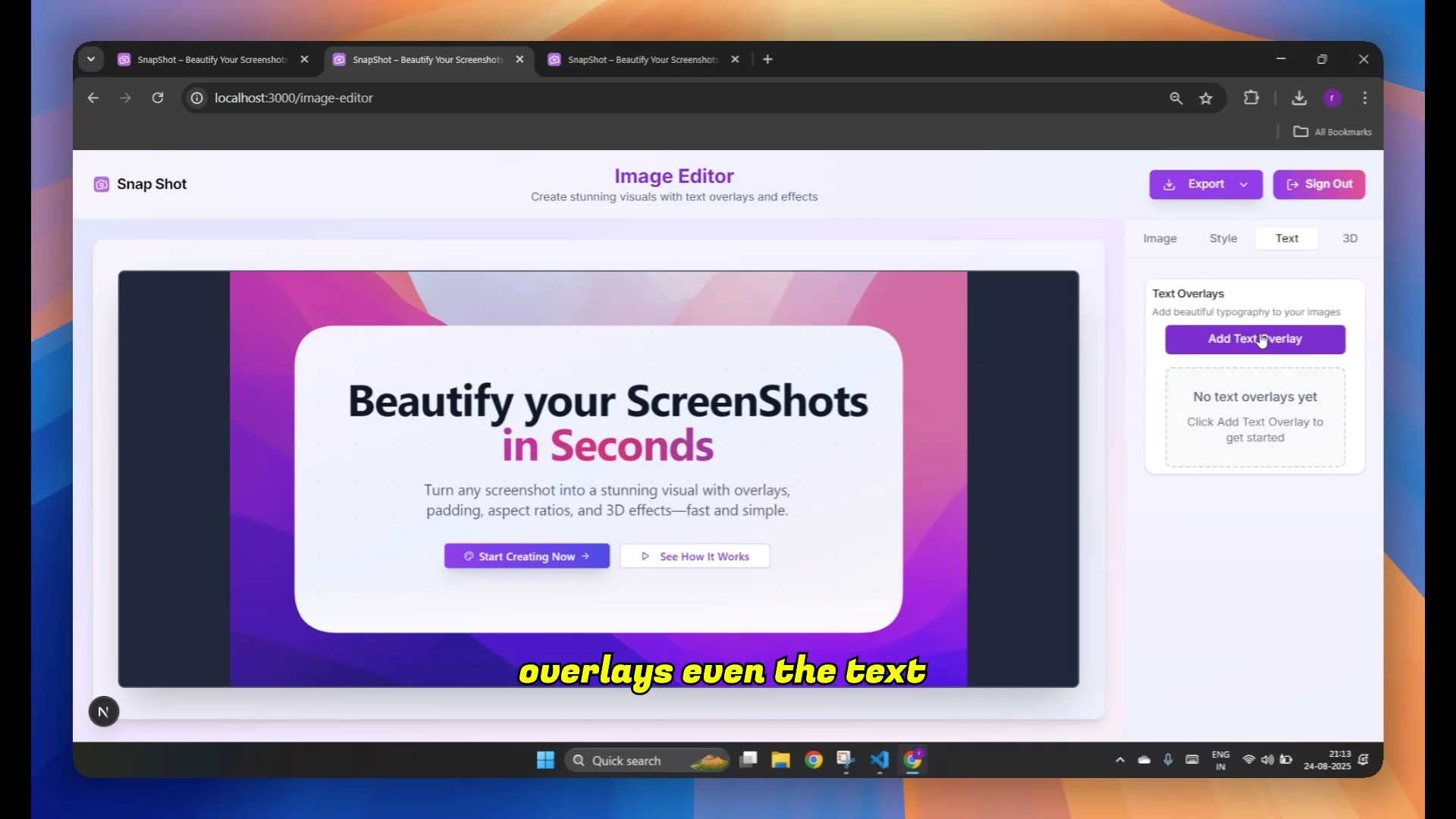Bookmark this page with the star icon
1456x819 pixels.
click(1206, 98)
